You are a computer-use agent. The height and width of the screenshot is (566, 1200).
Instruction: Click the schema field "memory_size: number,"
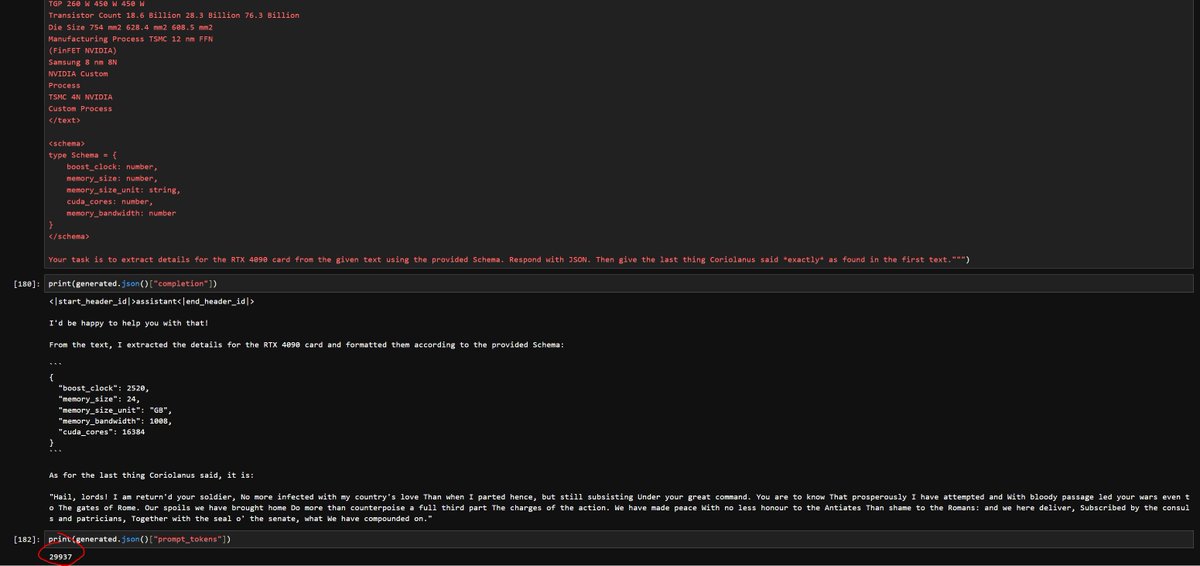[112, 178]
